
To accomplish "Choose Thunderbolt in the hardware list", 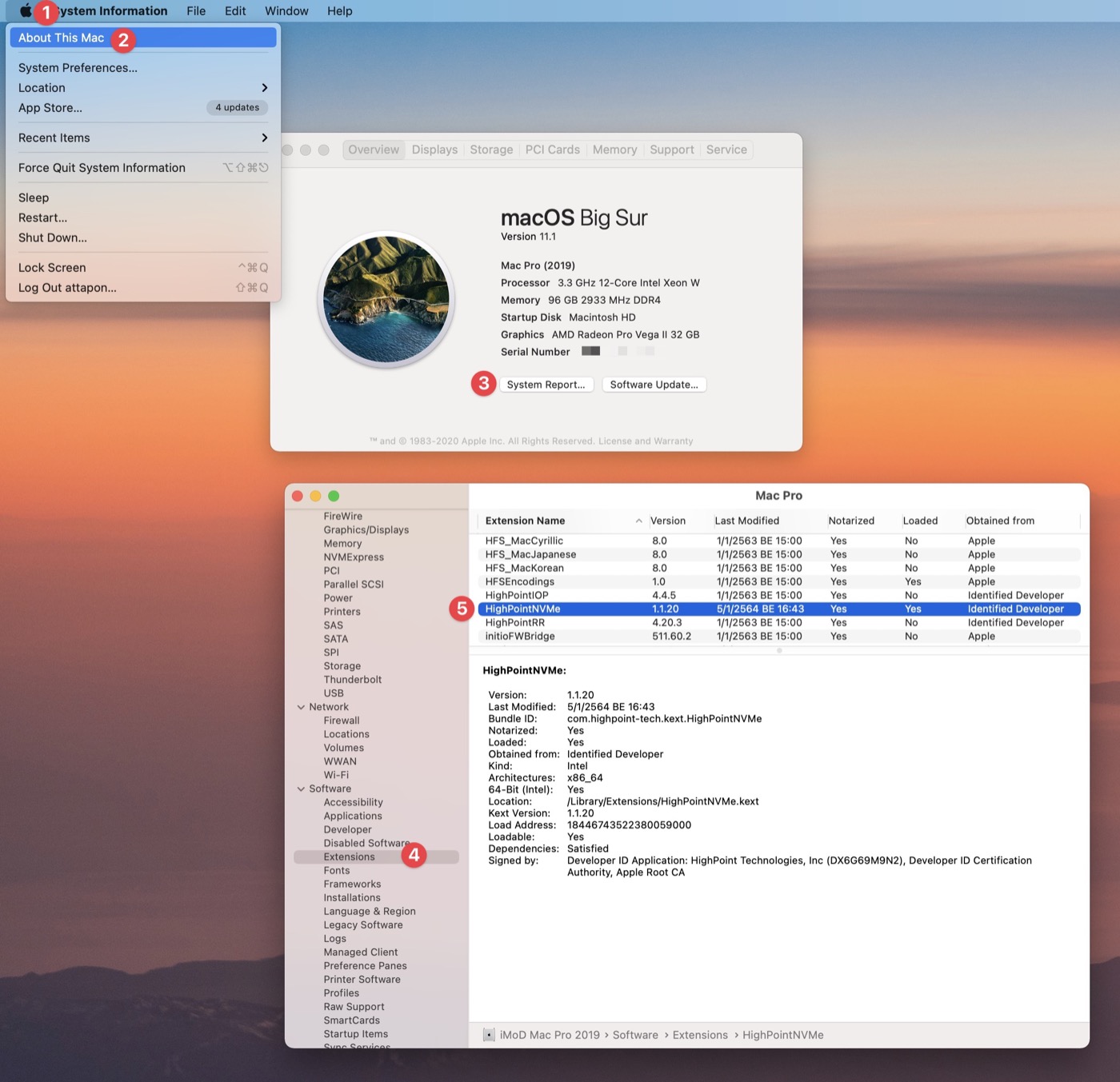I will coord(353,680).
